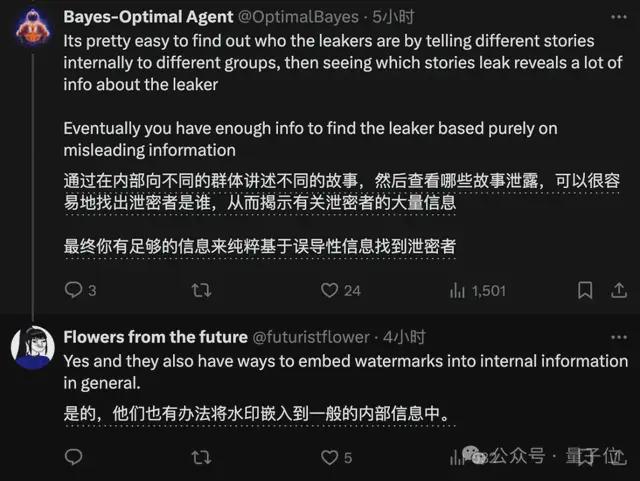This screenshot has width=640, height=481.
Task: Share the Bayes-Optimal Agent tweet
Action: (619, 290)
